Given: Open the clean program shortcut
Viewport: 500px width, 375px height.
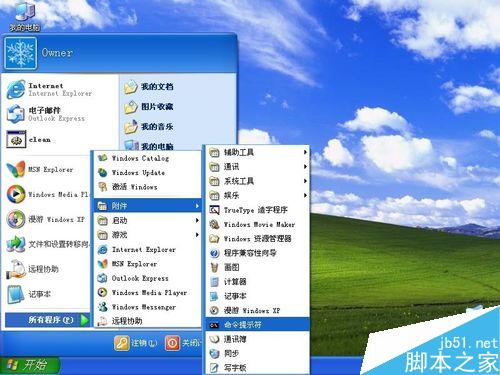Looking at the screenshot, I should click(30, 140).
